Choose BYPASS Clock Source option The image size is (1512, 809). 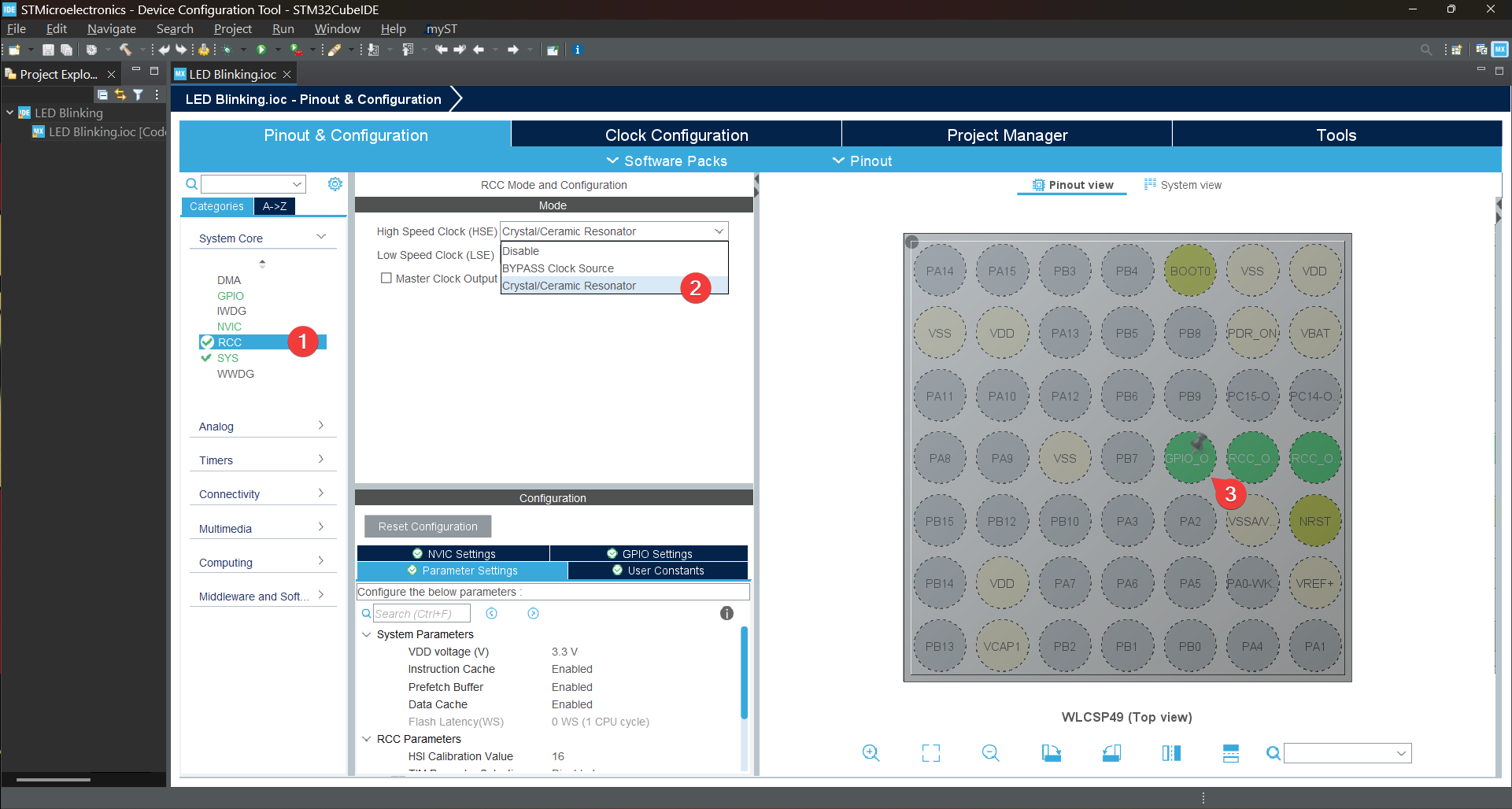click(614, 268)
